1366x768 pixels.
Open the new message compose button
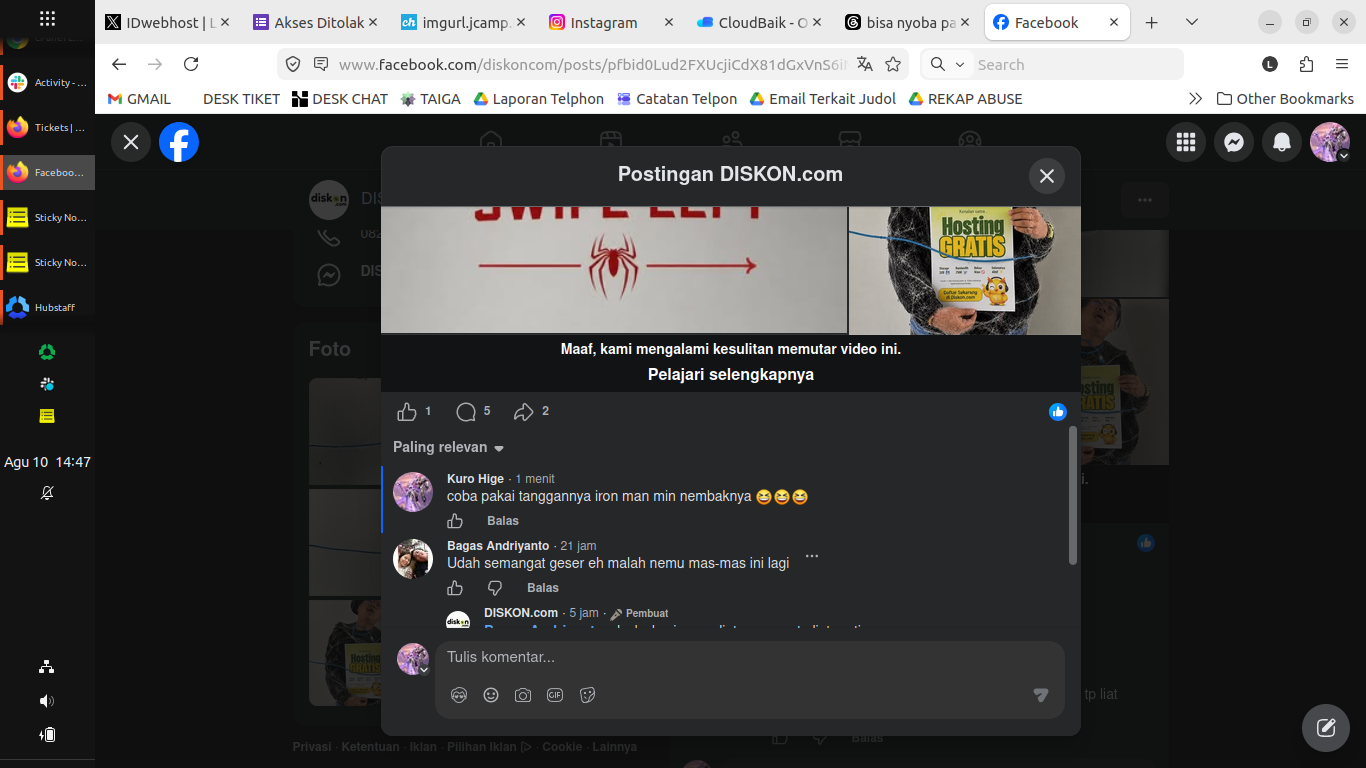tap(1326, 728)
